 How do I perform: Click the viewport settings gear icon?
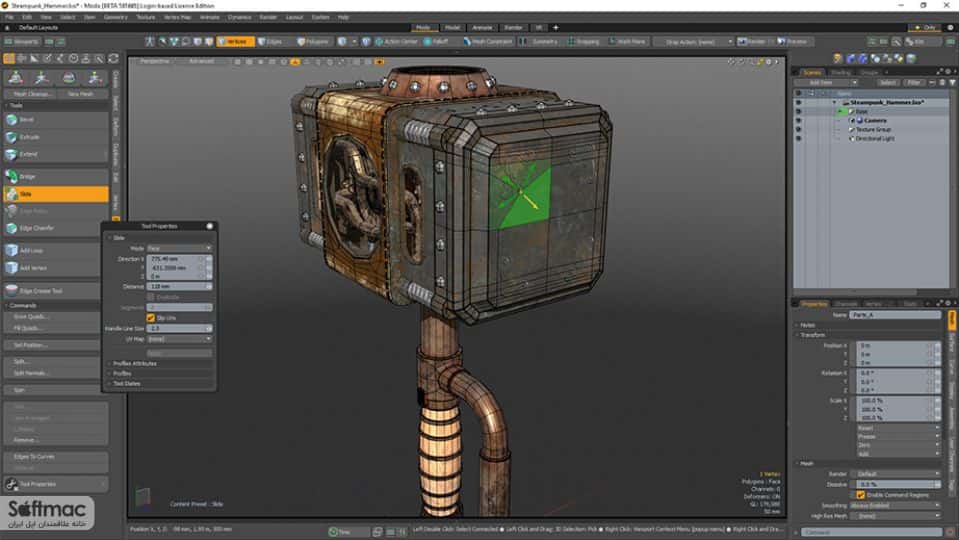[x=769, y=62]
